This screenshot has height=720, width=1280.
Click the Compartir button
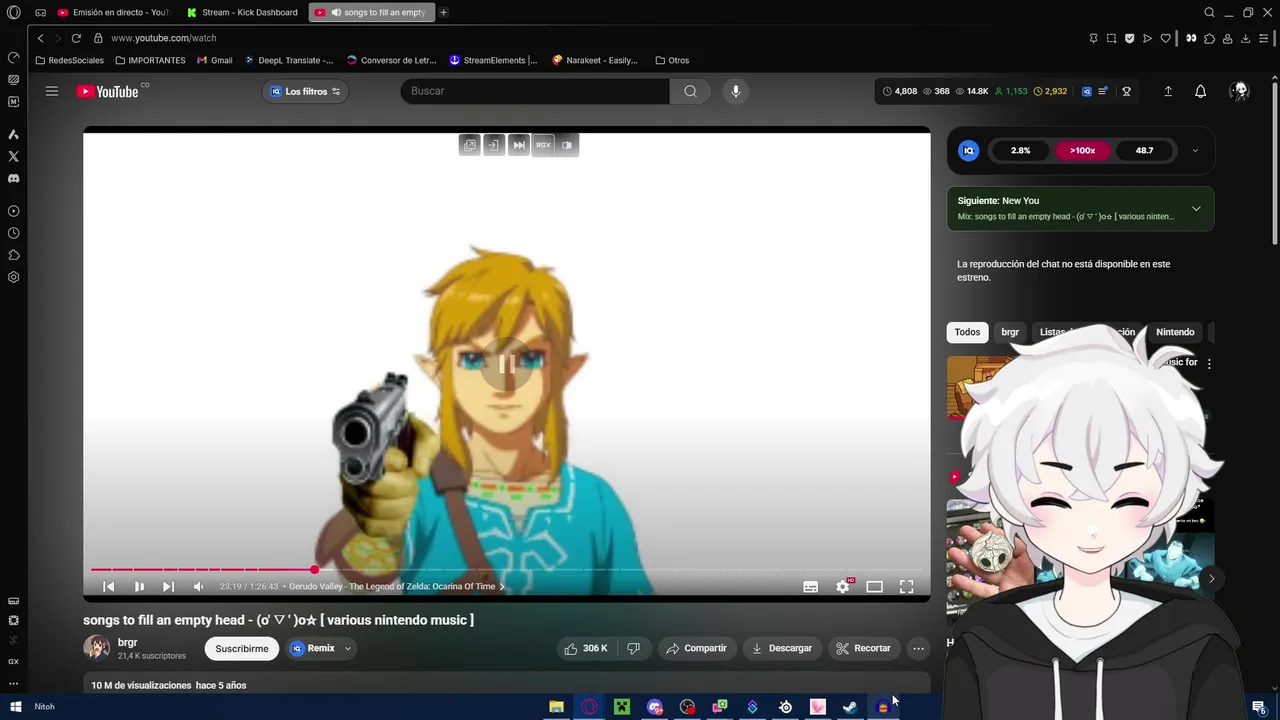pyautogui.click(x=696, y=648)
